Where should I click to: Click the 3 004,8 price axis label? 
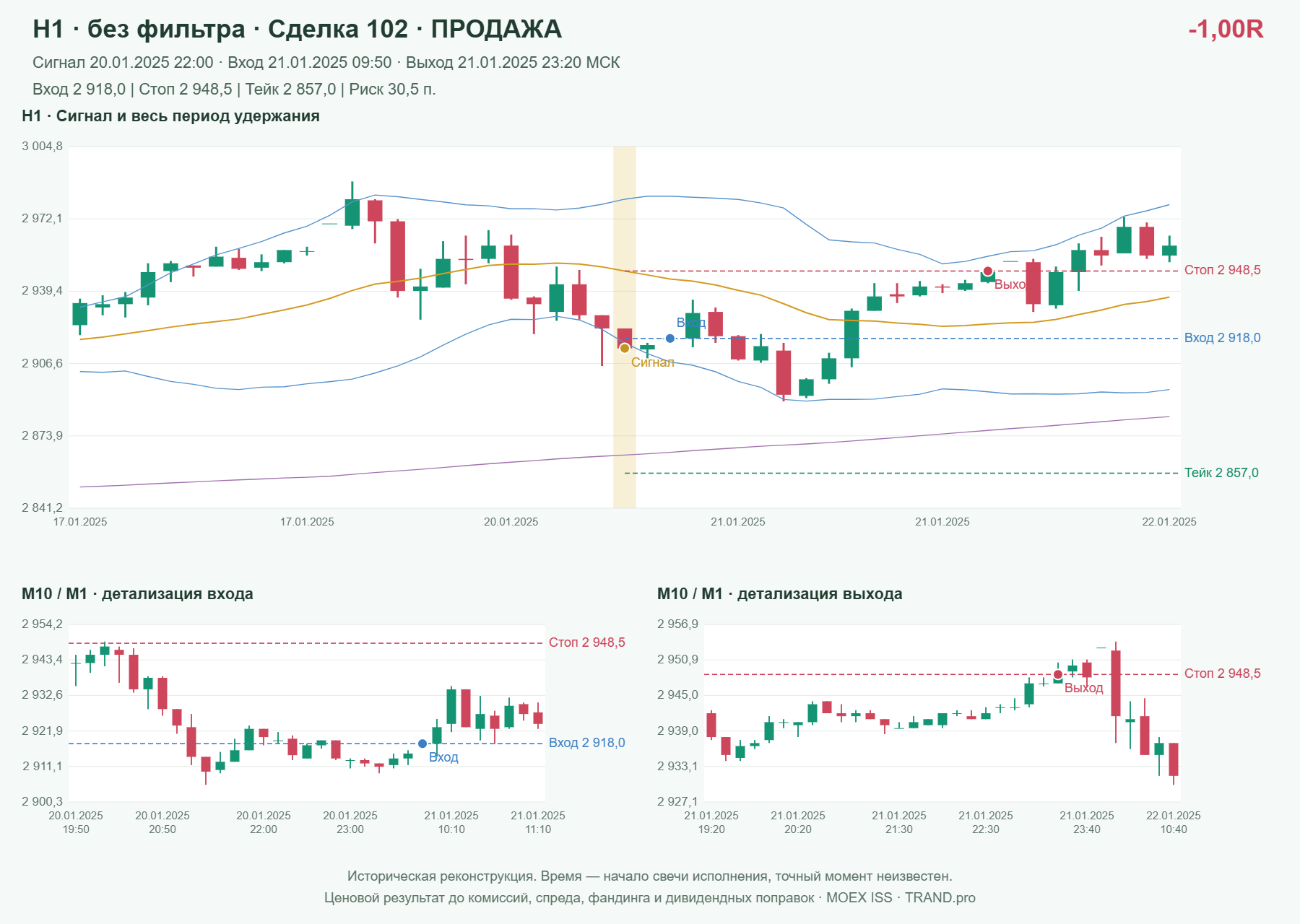tap(42, 147)
